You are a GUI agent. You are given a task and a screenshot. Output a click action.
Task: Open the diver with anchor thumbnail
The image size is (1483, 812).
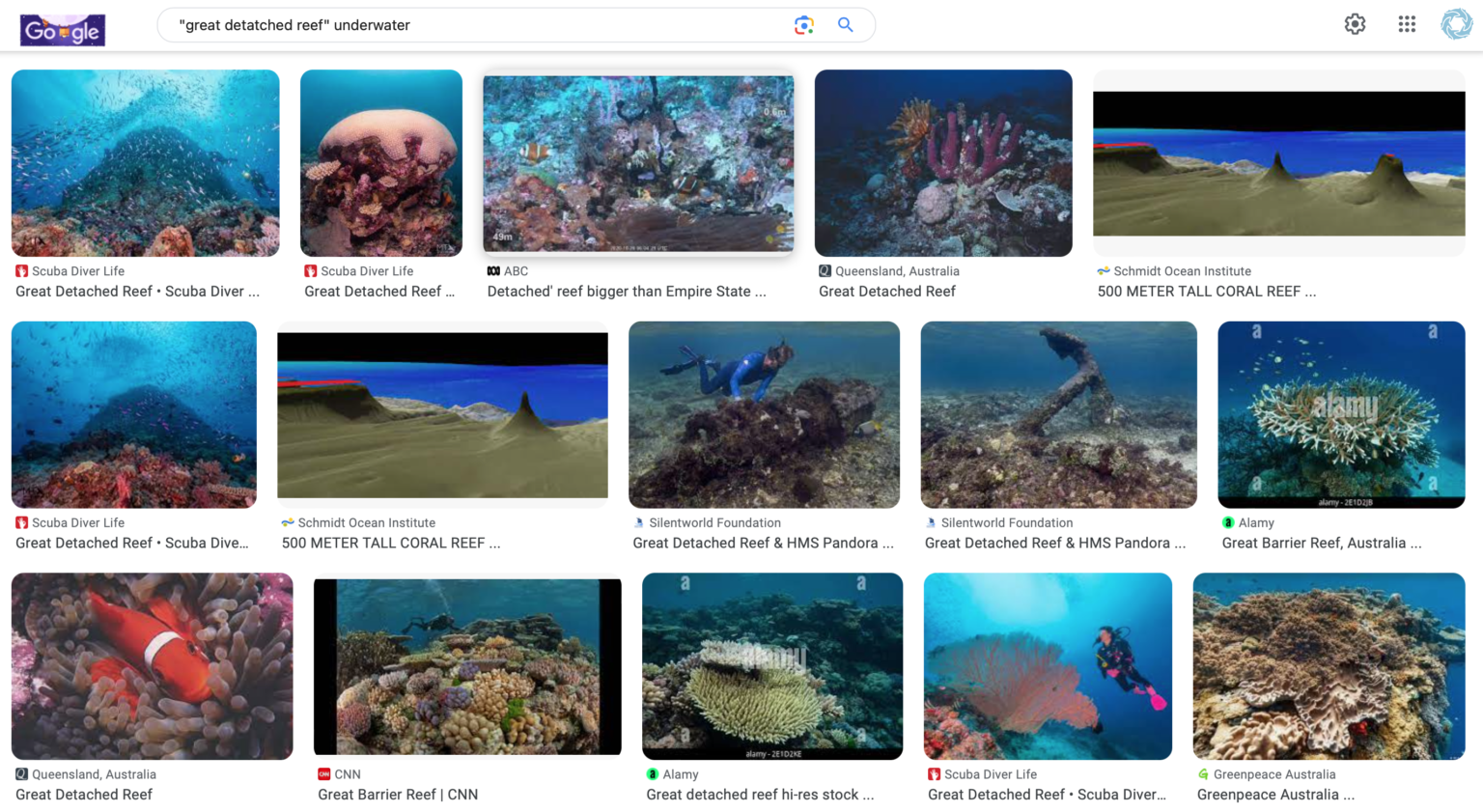coord(1058,415)
